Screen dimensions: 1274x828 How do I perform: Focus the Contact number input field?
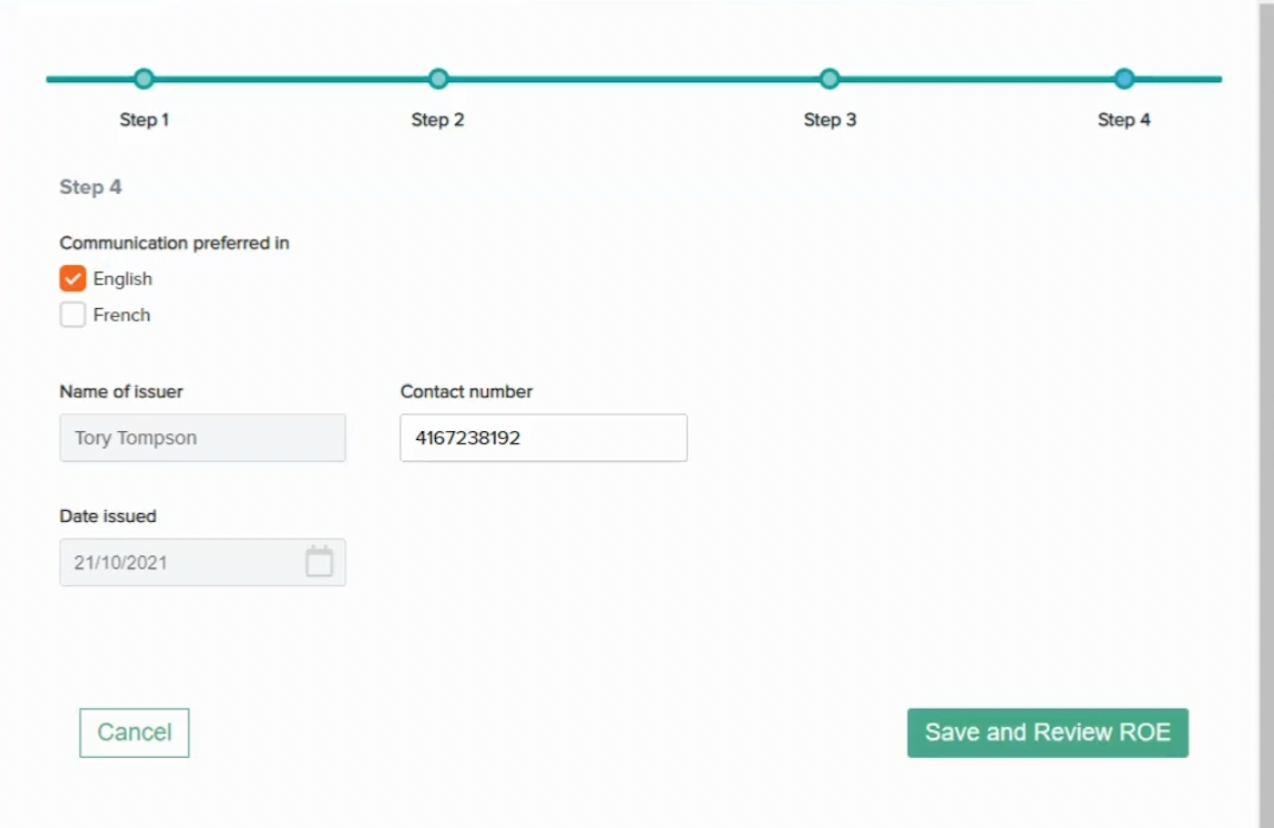click(544, 438)
